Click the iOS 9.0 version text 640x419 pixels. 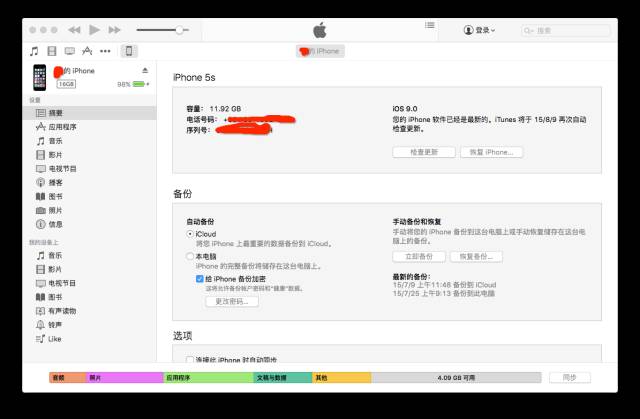coord(404,109)
